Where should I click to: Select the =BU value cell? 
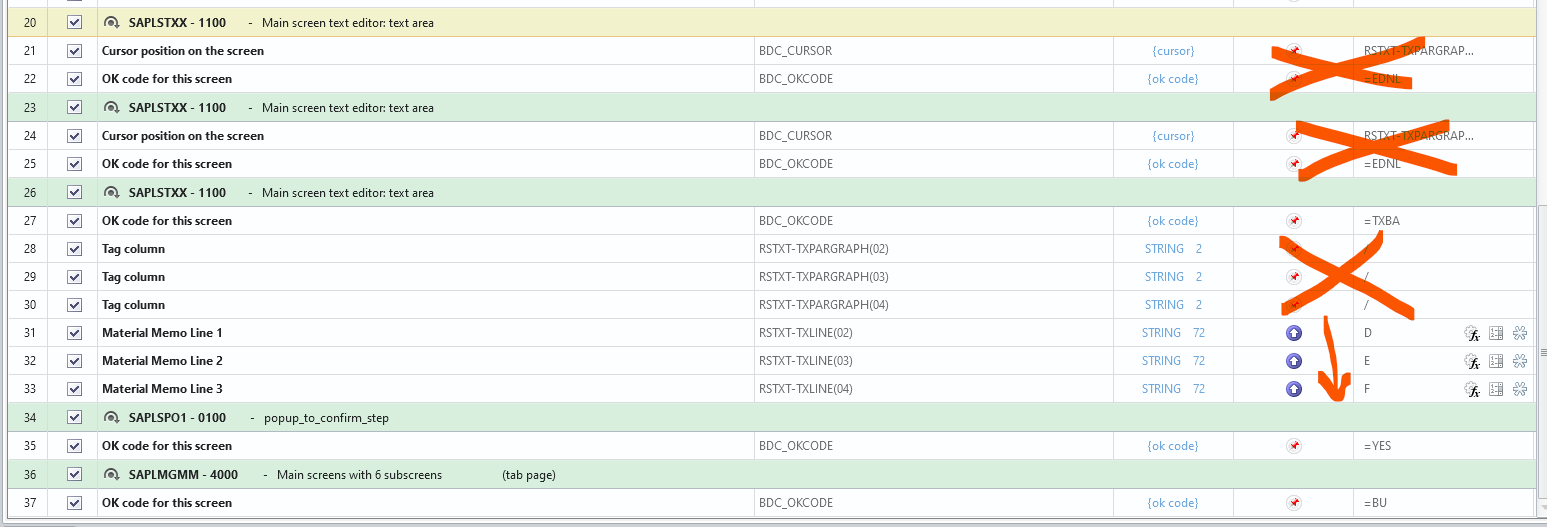(1443, 502)
